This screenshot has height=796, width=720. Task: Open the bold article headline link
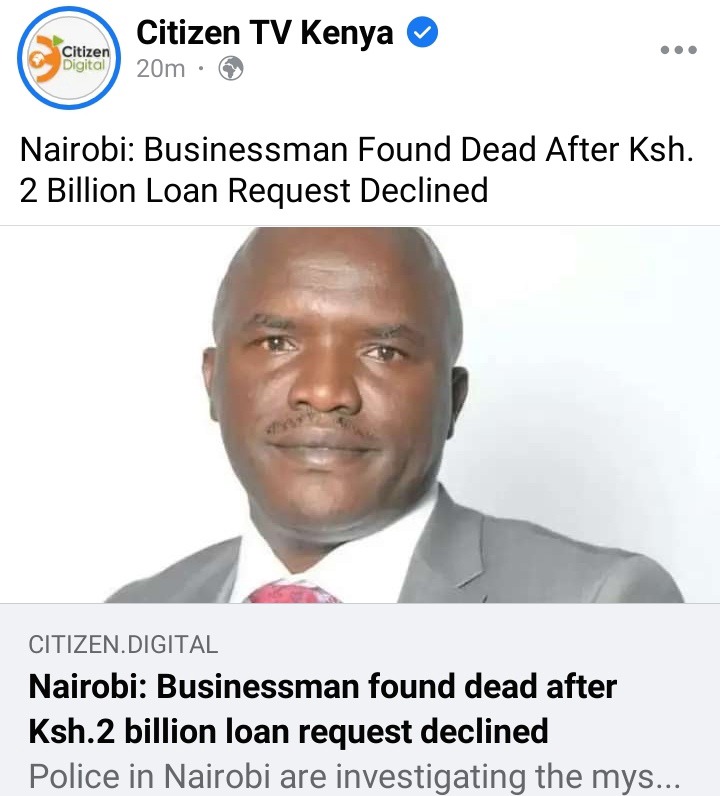[x=323, y=709]
